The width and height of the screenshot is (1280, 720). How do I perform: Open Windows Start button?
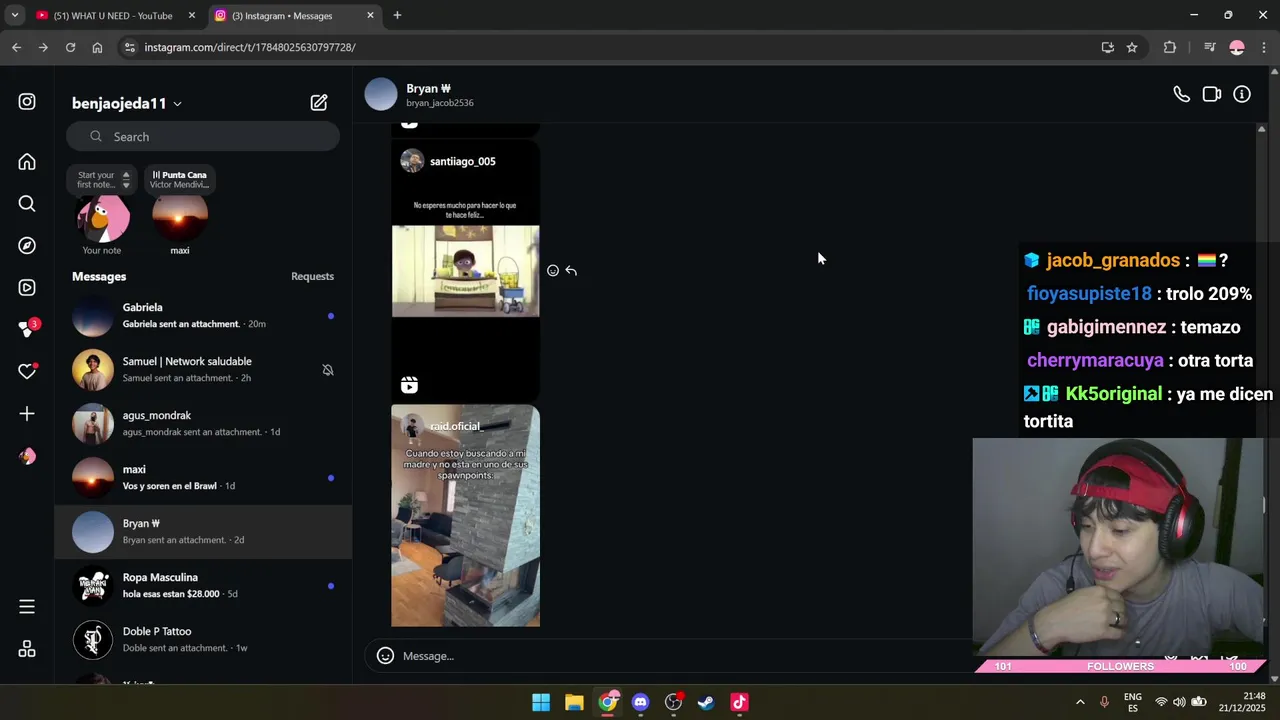pyautogui.click(x=541, y=702)
